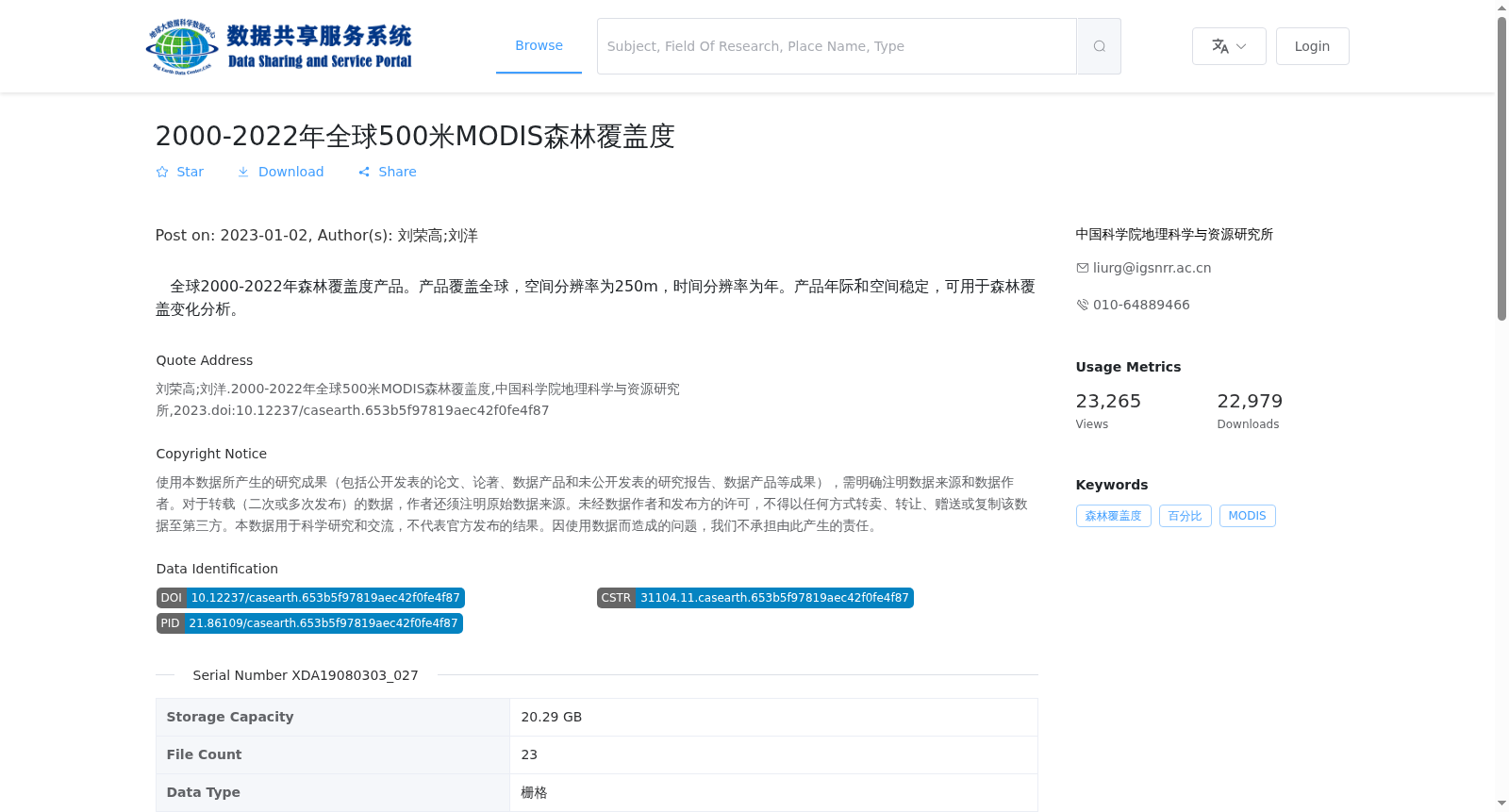Select the MODIS keyword tag

1247,516
